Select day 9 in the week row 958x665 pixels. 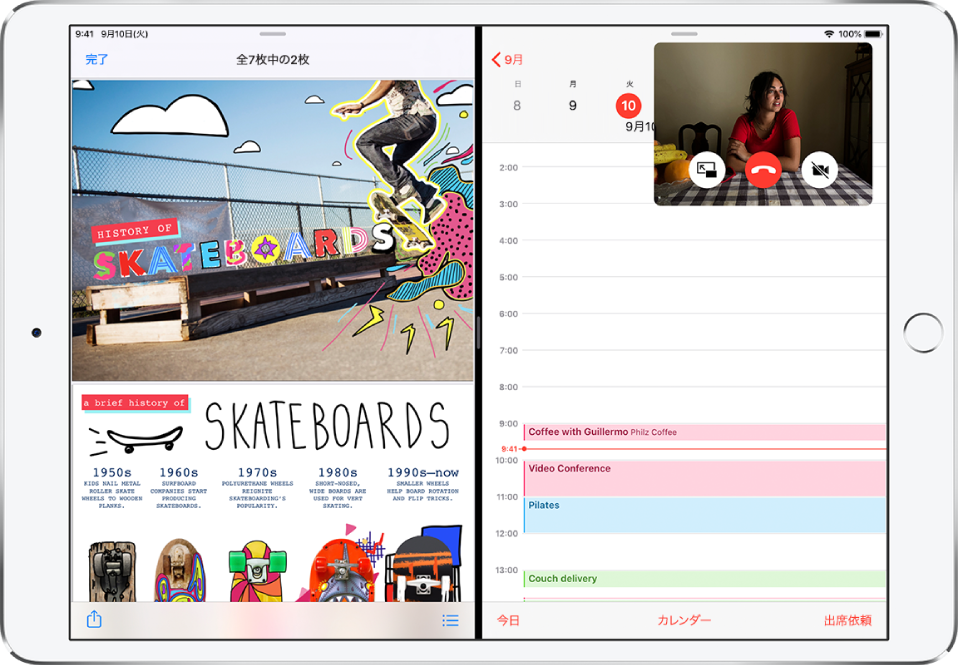point(572,105)
